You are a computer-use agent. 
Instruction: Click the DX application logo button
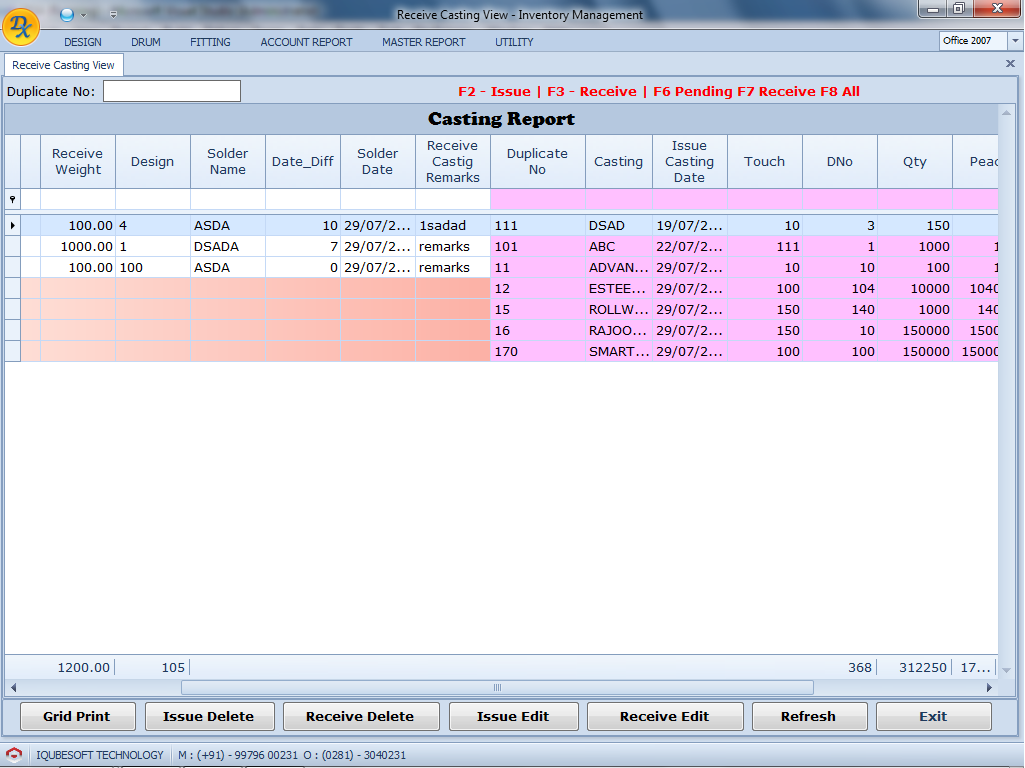click(x=21, y=27)
